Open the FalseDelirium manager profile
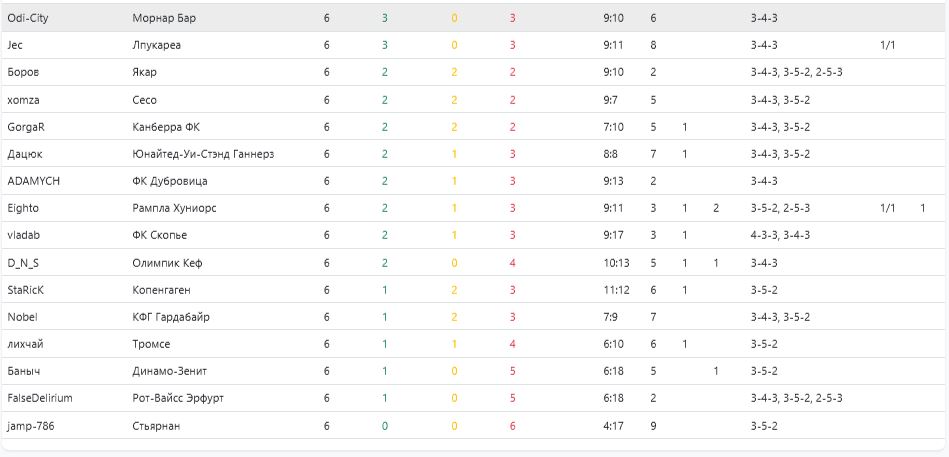Viewport: 949px width, 457px height. (x=40, y=398)
